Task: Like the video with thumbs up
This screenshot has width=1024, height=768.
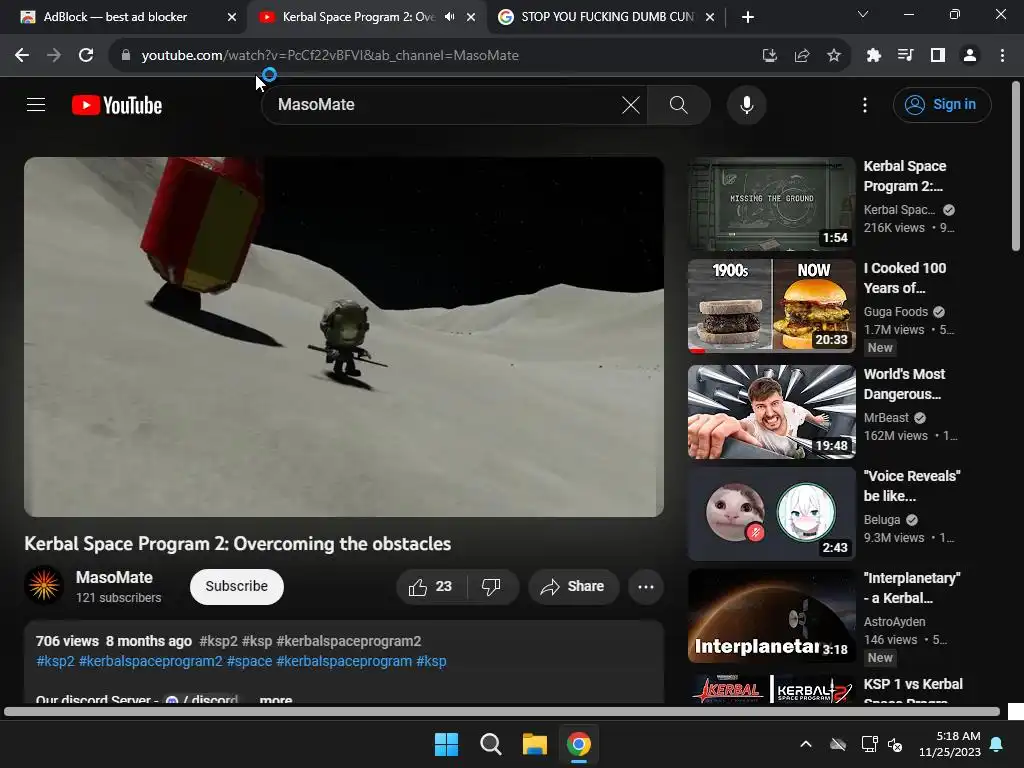Action: (431, 586)
